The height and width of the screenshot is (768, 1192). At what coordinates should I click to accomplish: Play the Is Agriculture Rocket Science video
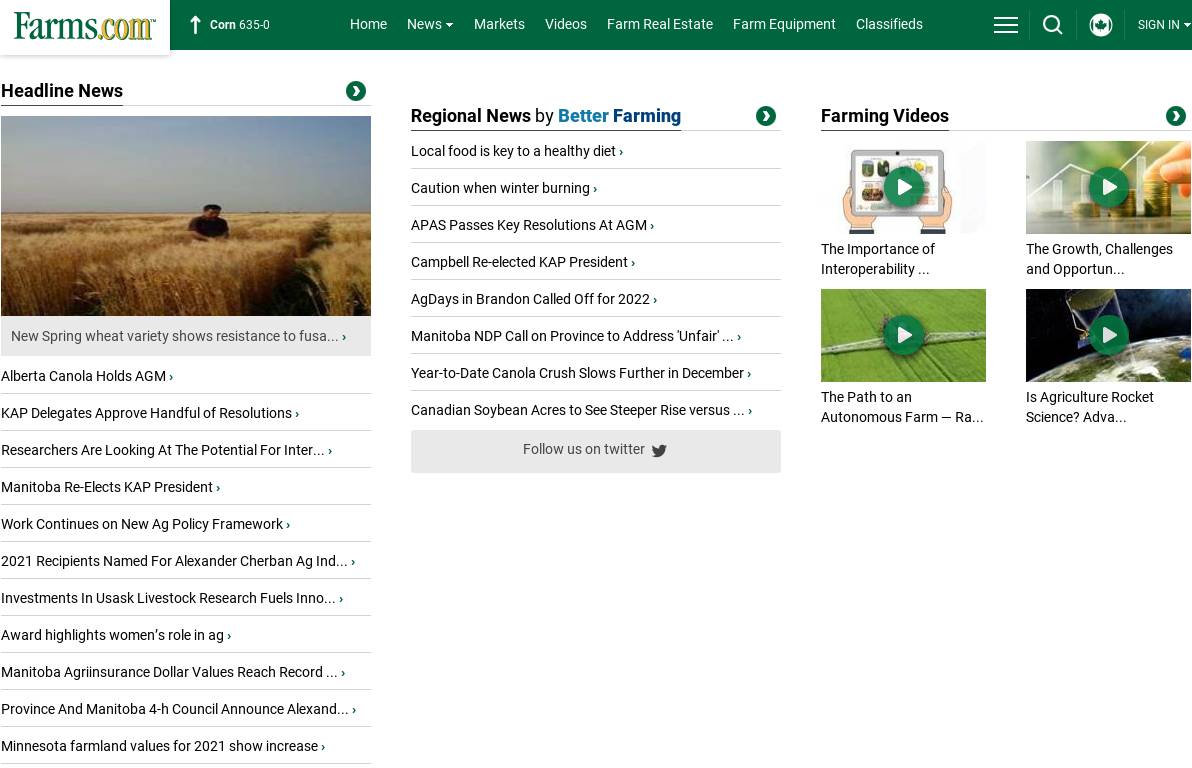[1108, 335]
